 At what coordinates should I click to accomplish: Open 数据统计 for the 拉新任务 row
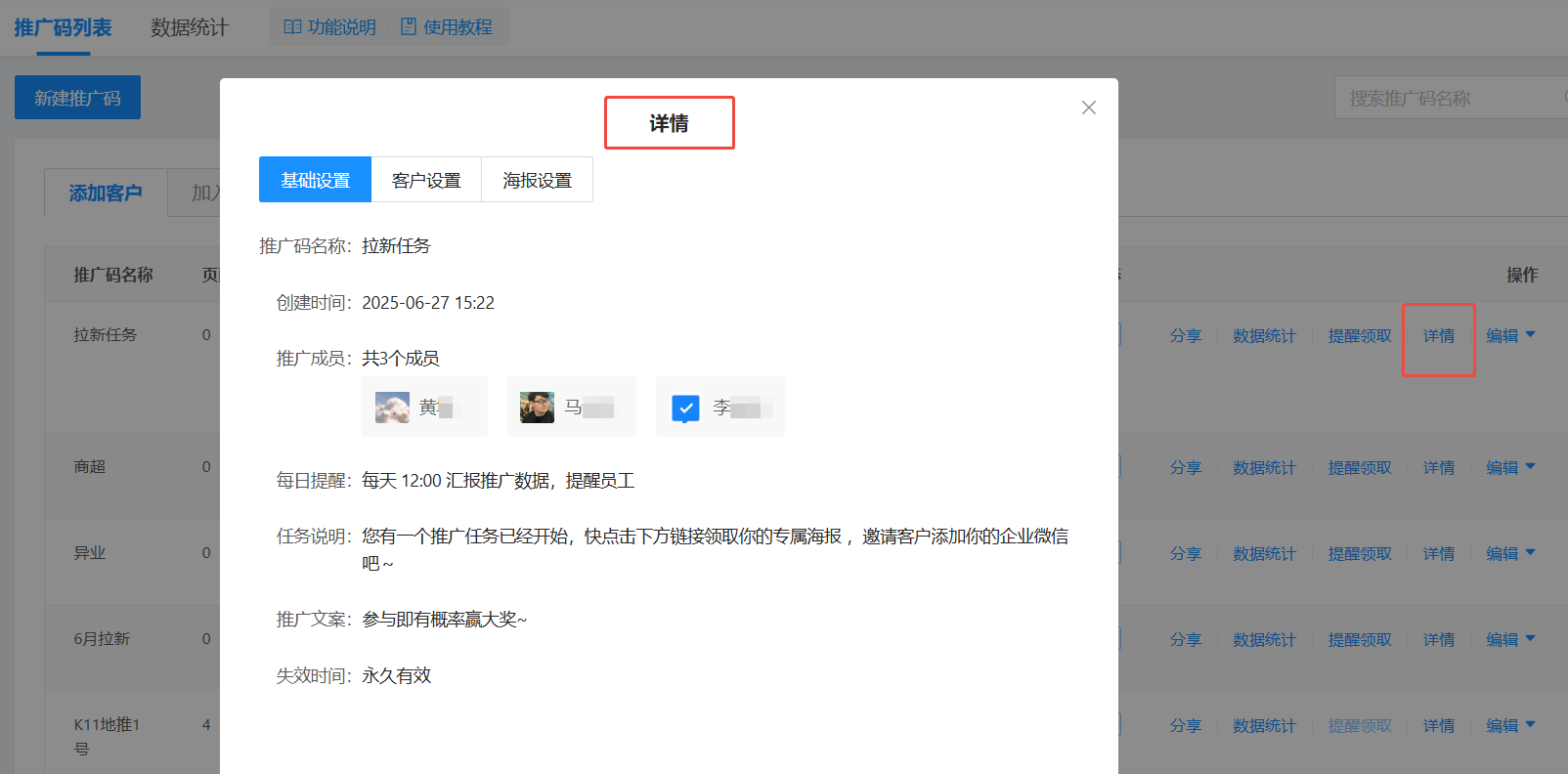point(1264,336)
